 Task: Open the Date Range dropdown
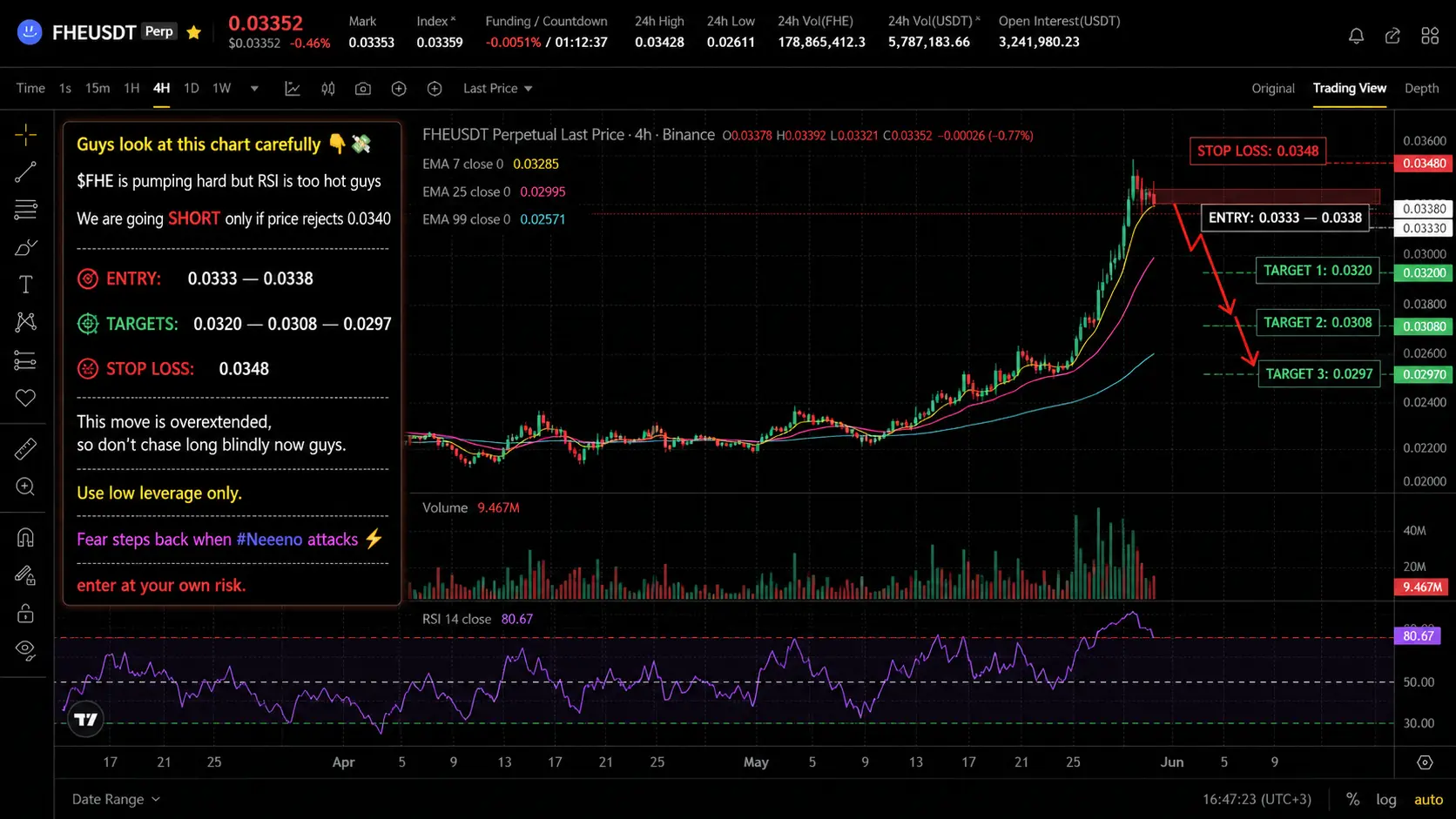pyautogui.click(x=116, y=799)
